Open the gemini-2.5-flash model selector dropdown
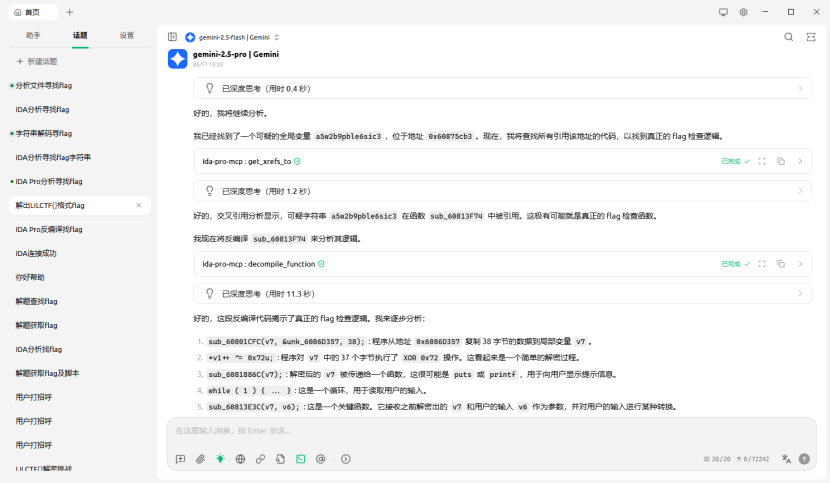830x483 pixels. point(232,37)
